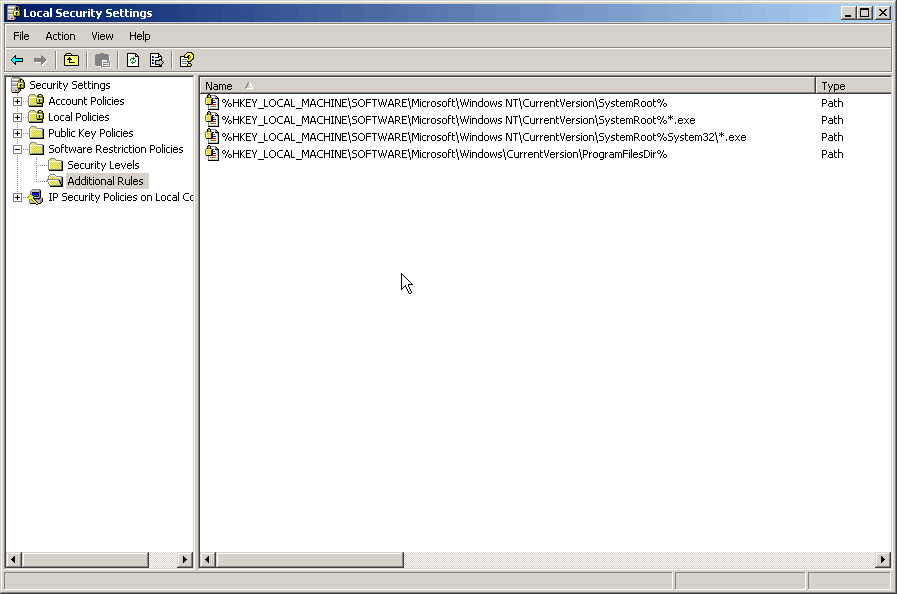Select Additional Rules in the tree
The height and width of the screenshot is (594, 897).
click(106, 181)
